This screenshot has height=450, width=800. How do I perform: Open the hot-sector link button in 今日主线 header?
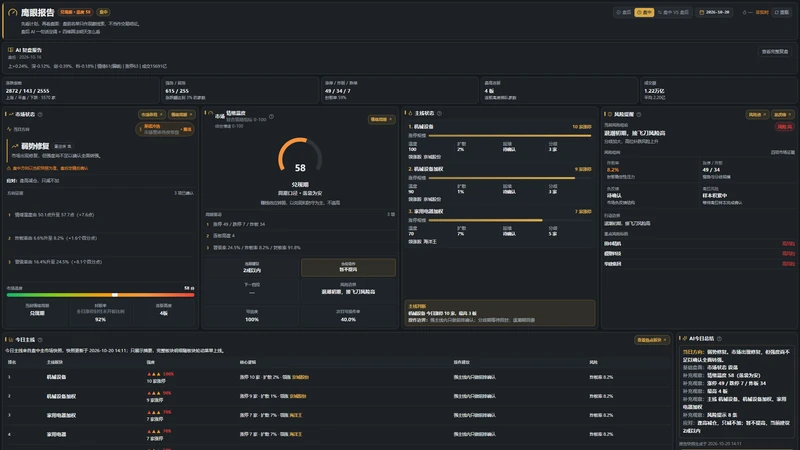[x=652, y=340]
